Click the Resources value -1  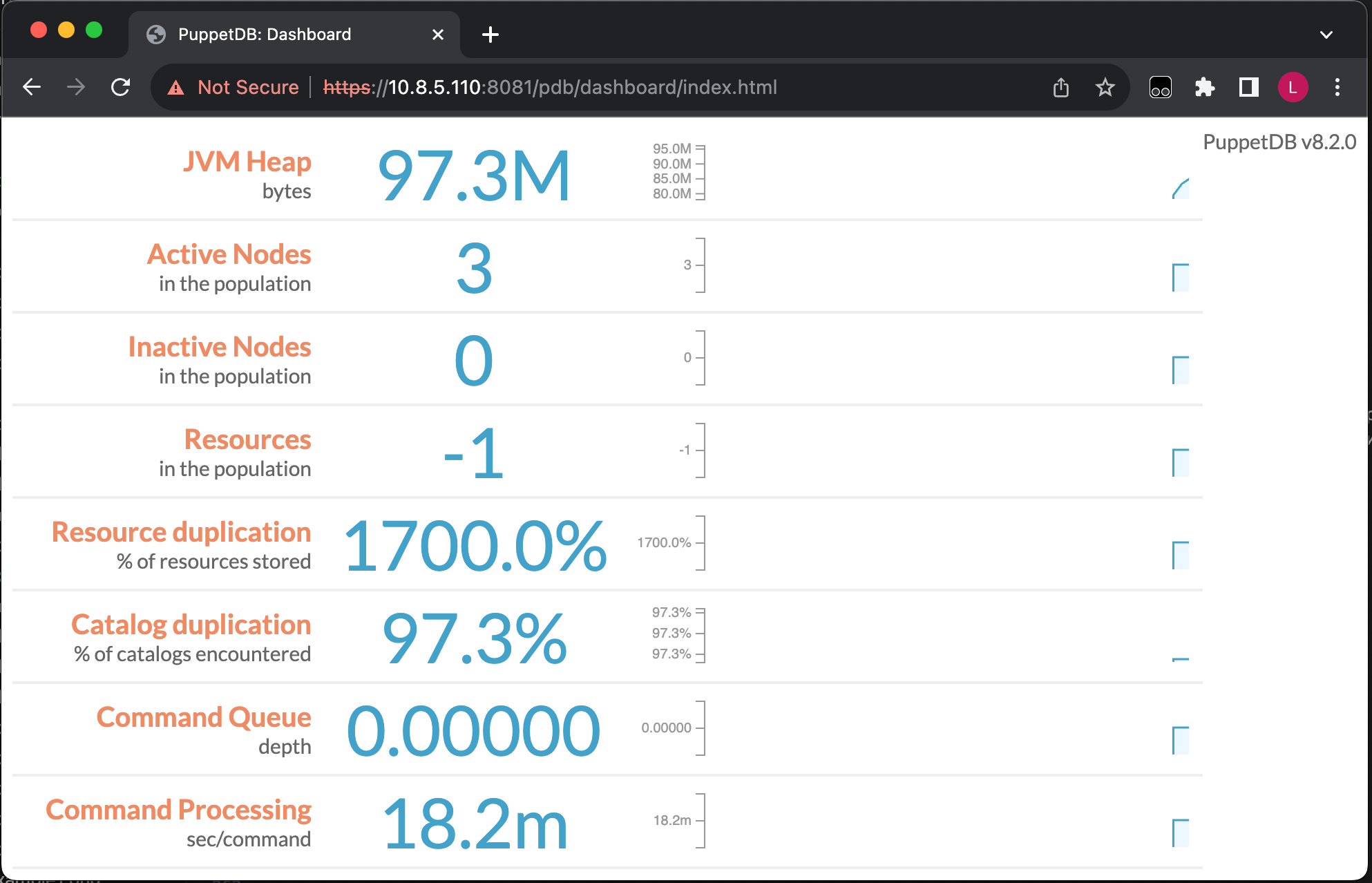coord(474,454)
